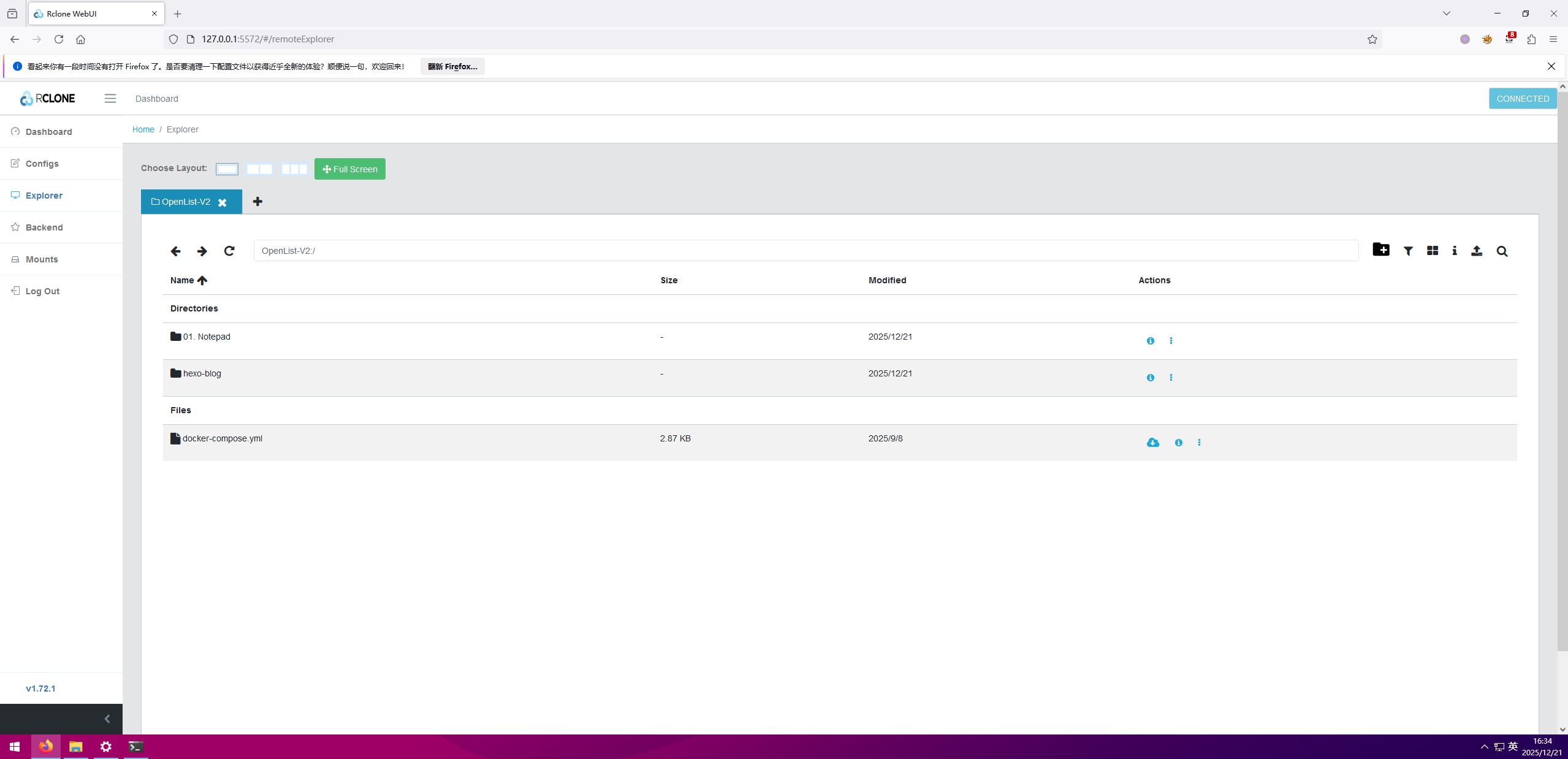Open more actions for 01. Notepad
This screenshot has height=759, width=1568.
(1171, 341)
